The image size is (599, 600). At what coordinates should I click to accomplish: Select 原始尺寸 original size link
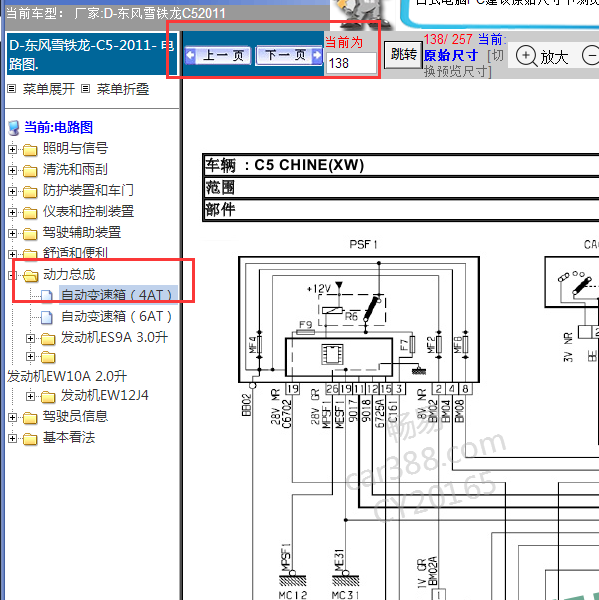click(x=450, y=55)
